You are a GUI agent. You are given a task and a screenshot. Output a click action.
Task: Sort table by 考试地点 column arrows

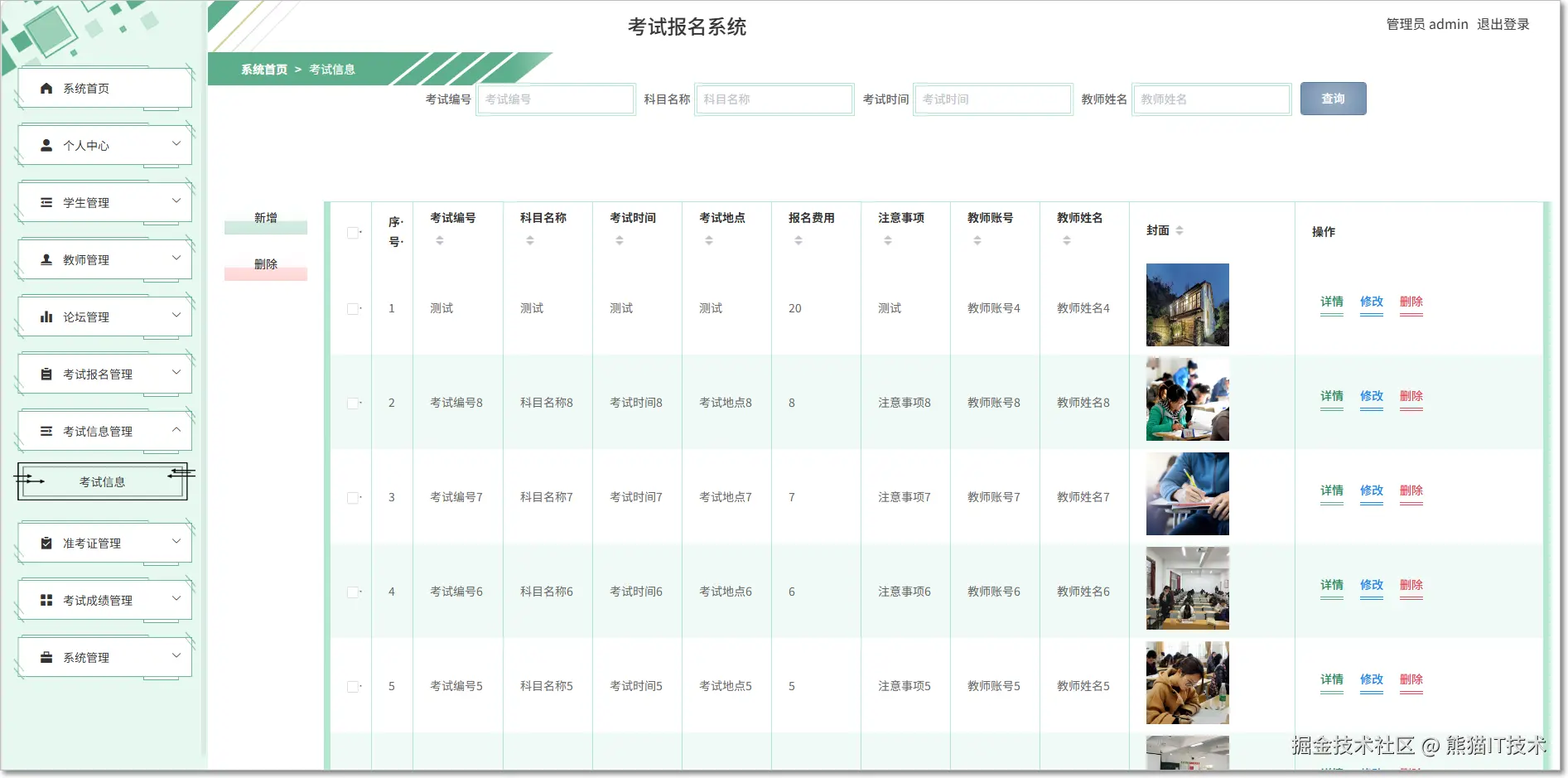[709, 240]
